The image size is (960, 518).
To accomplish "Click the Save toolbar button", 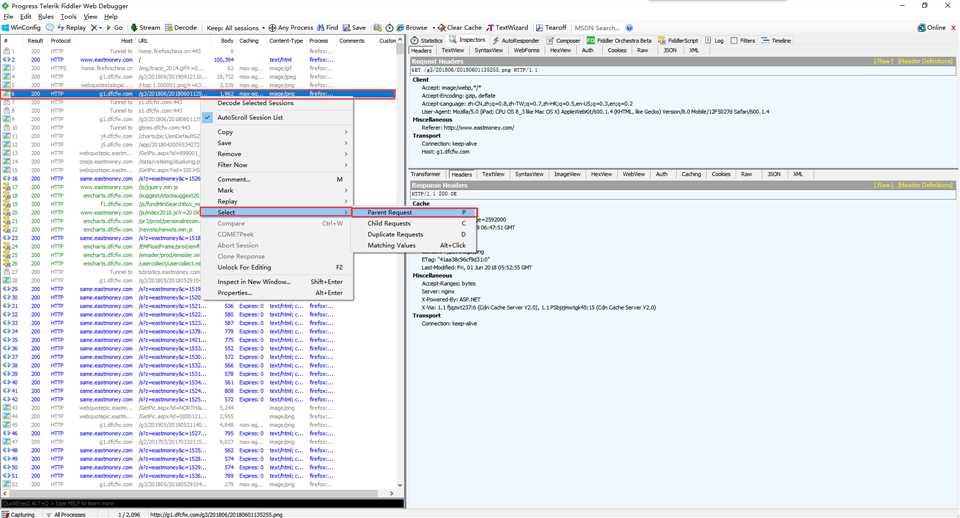I will click(x=354, y=28).
